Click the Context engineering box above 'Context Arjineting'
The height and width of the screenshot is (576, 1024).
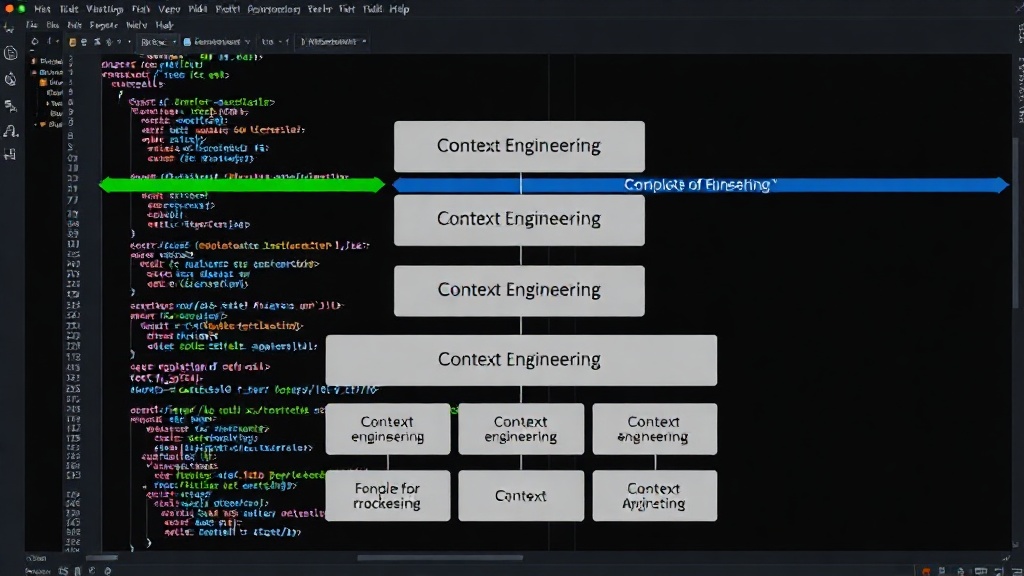(654, 429)
